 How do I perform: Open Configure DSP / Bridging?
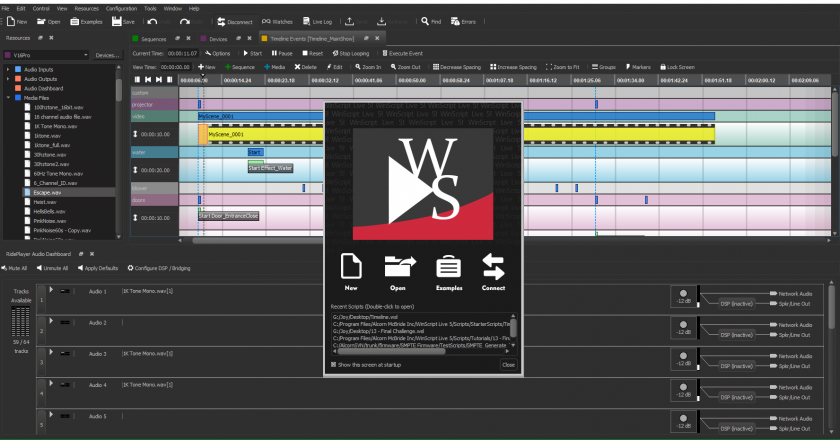[x=159, y=268]
